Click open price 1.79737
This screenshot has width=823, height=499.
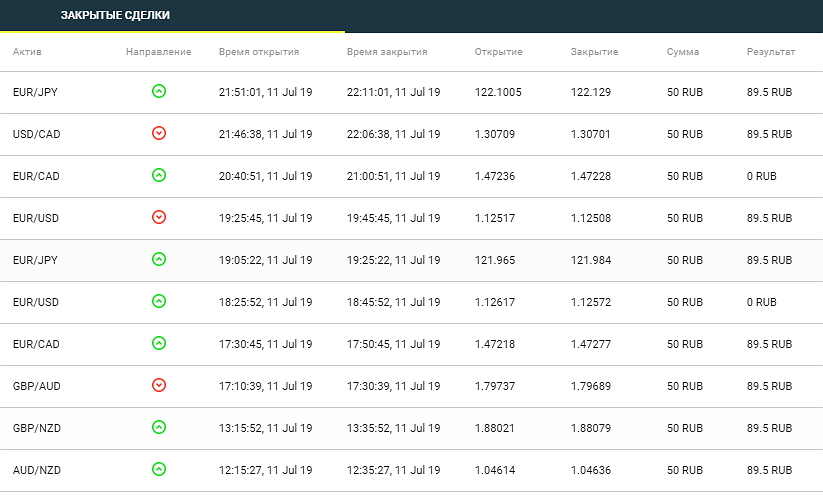tap(495, 386)
